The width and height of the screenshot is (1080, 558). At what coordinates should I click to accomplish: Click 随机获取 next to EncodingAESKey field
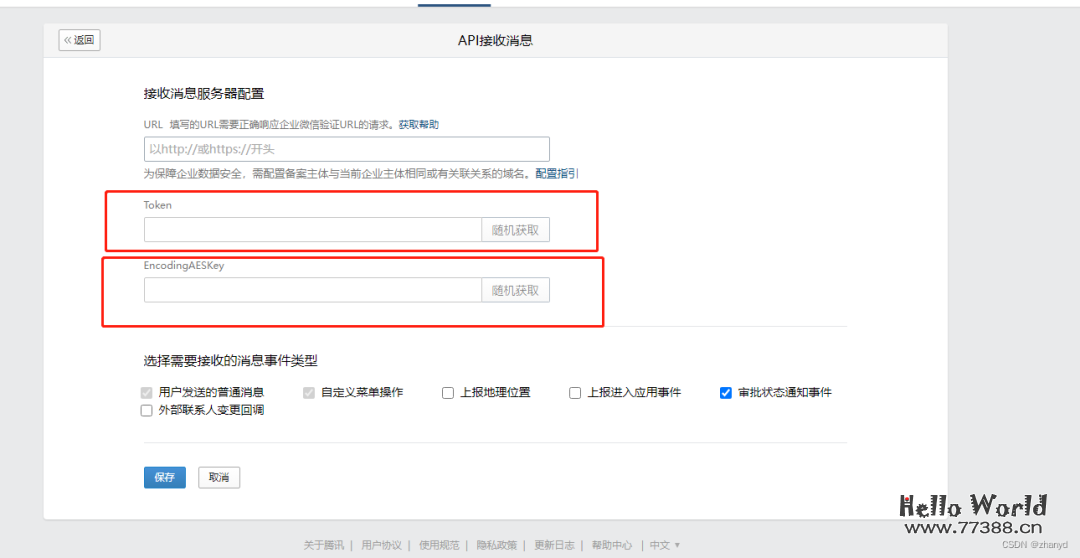(515, 290)
